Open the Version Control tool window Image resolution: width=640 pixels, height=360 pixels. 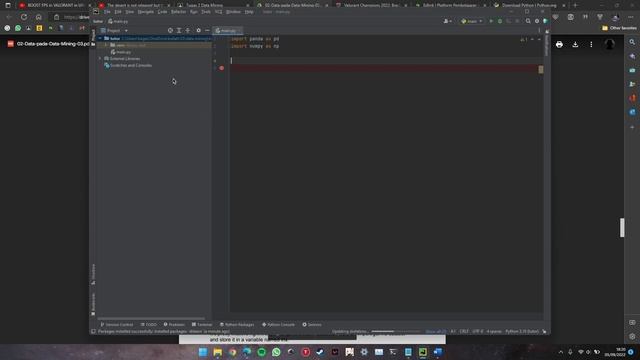pyautogui.click(x=117, y=324)
